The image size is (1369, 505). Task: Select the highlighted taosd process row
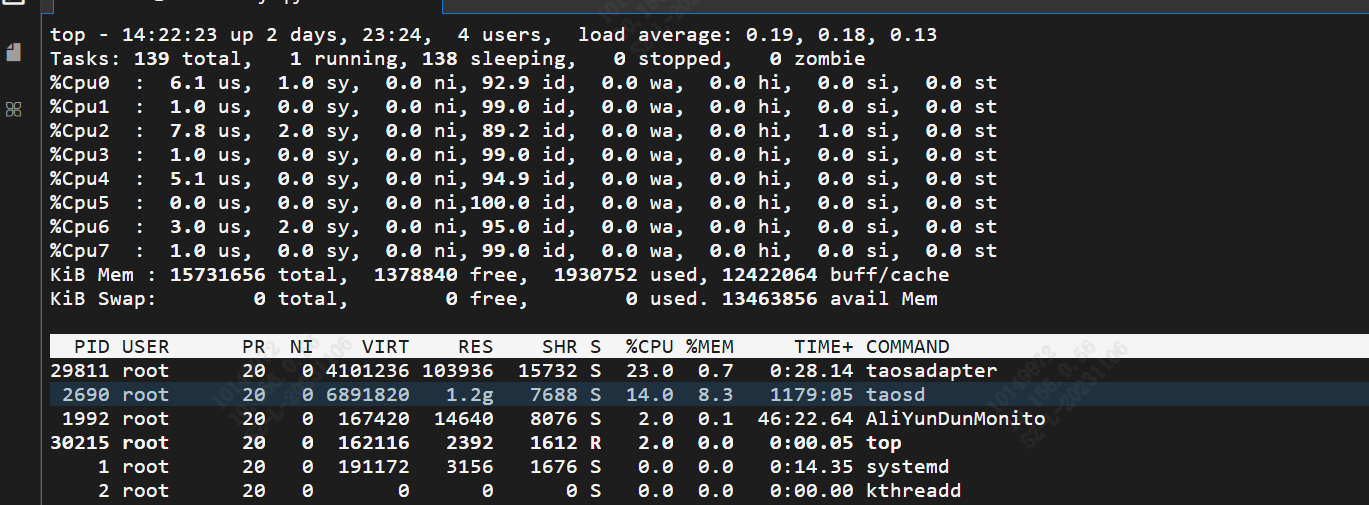point(523,395)
